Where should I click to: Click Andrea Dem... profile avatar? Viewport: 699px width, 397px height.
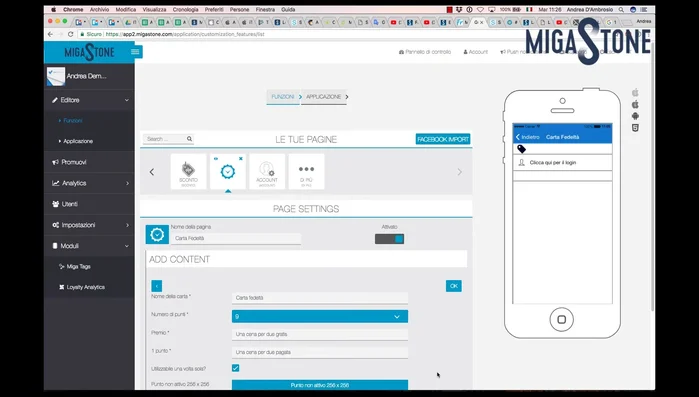tap(56, 76)
